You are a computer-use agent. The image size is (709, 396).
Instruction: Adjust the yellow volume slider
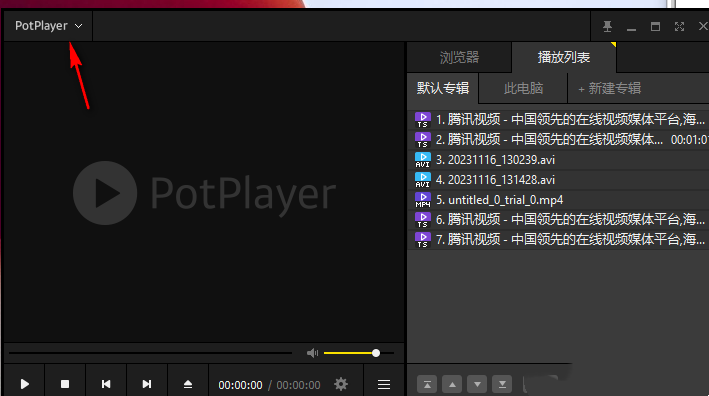(359, 353)
